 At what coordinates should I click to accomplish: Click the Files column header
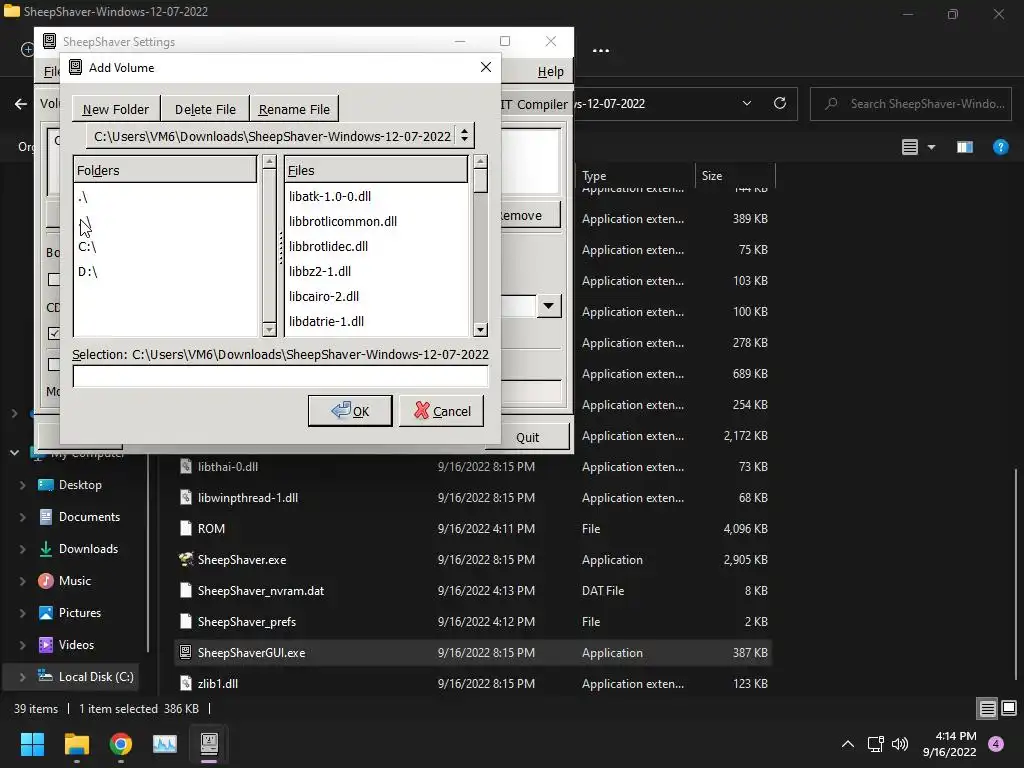[376, 170]
